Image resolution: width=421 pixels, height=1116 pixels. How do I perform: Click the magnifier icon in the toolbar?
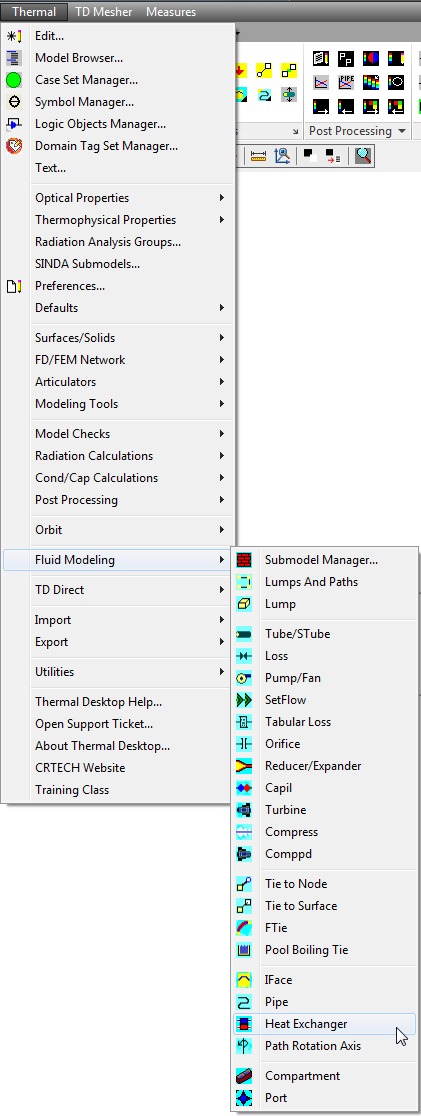(x=363, y=156)
